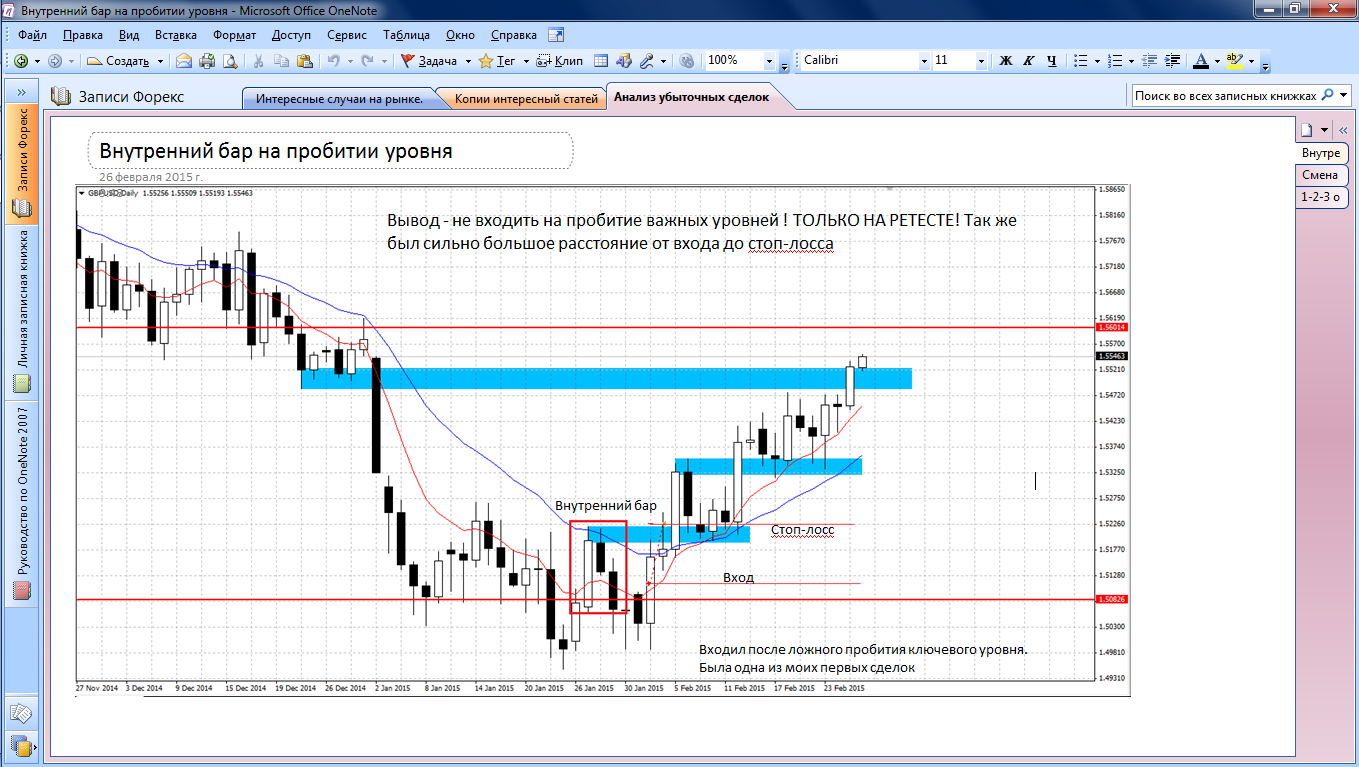Open the Undo history dropdown
This screenshot has width=1359, height=767.
pos(348,61)
